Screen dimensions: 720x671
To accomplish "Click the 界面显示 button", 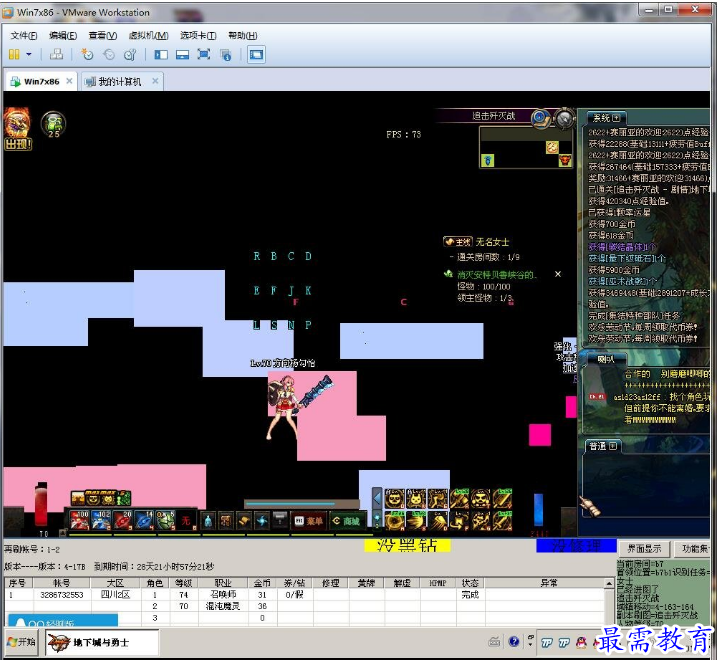I will coord(644,548).
